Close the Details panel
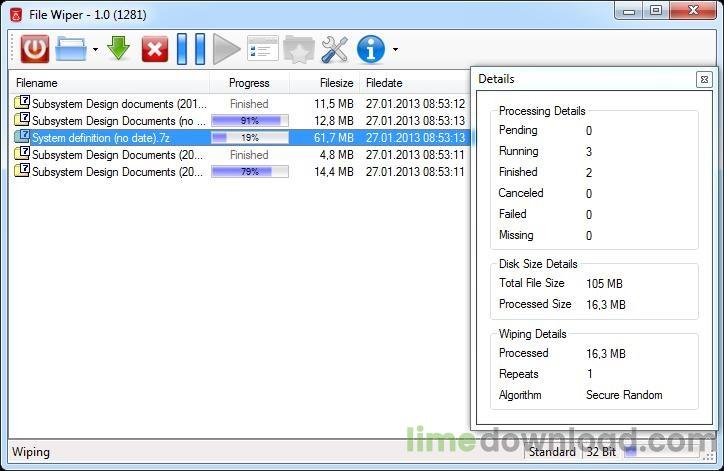The height and width of the screenshot is (471, 724). (703, 79)
